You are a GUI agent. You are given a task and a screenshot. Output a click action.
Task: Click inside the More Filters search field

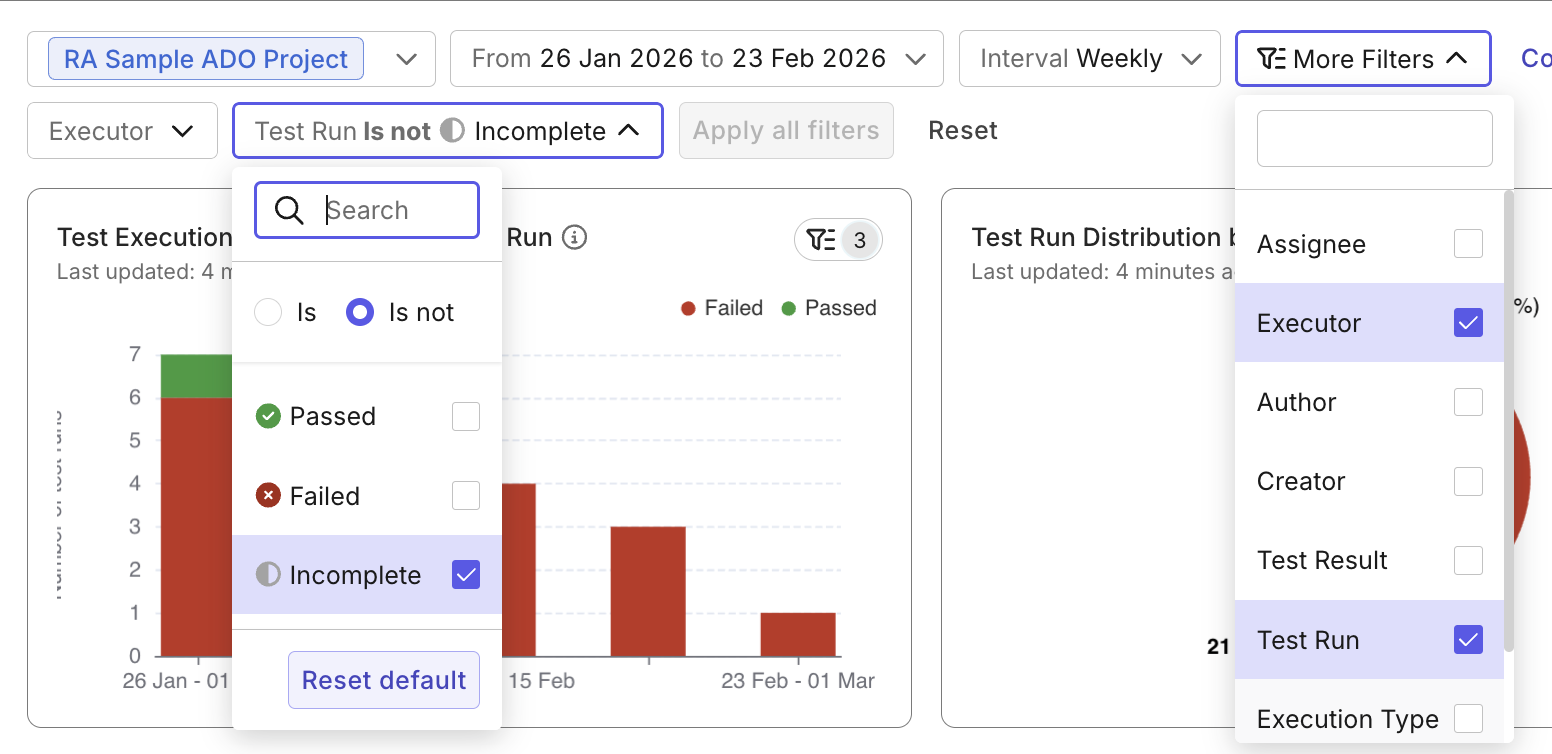[x=1374, y=138]
